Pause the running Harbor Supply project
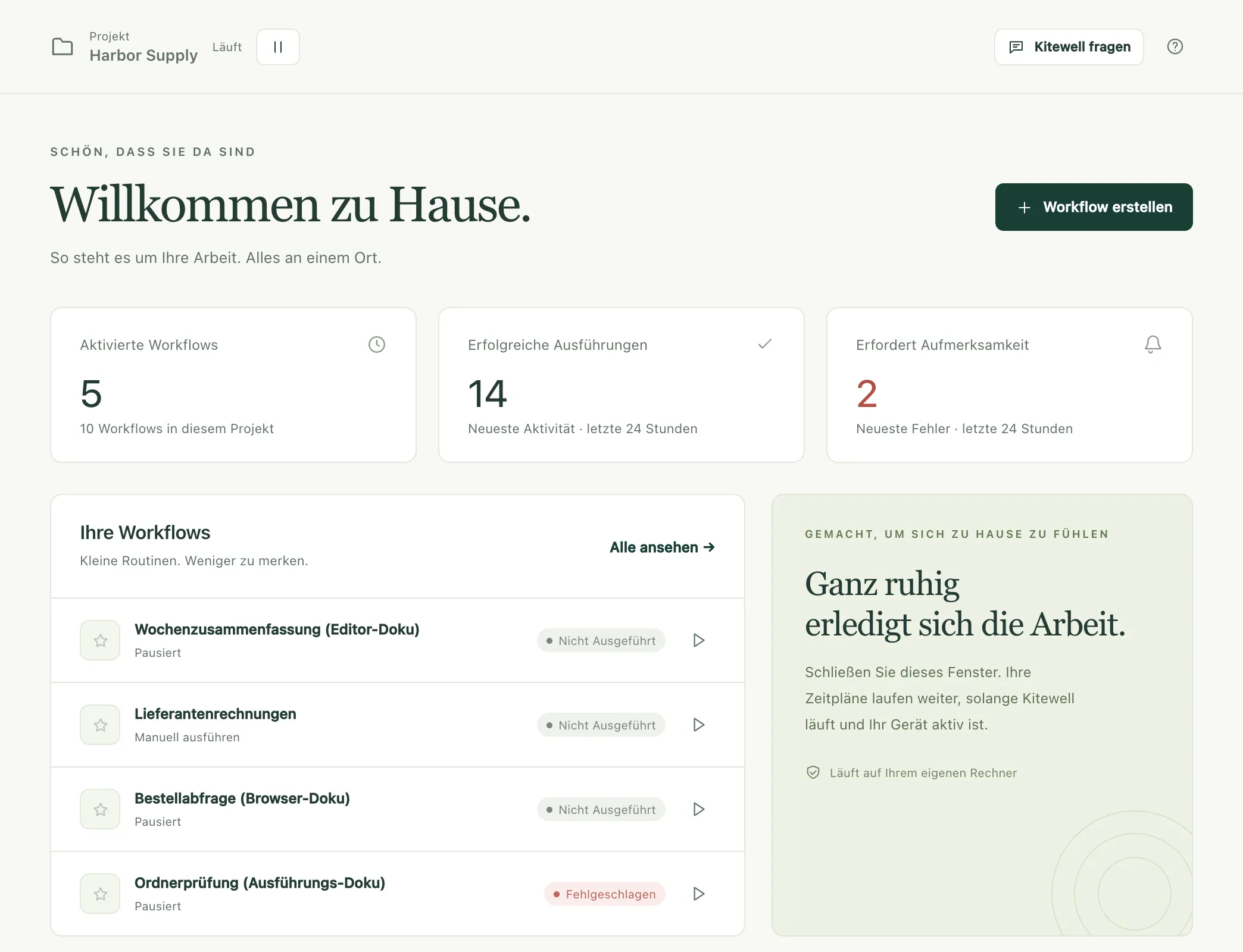Viewport: 1243px width, 952px height. (x=278, y=47)
